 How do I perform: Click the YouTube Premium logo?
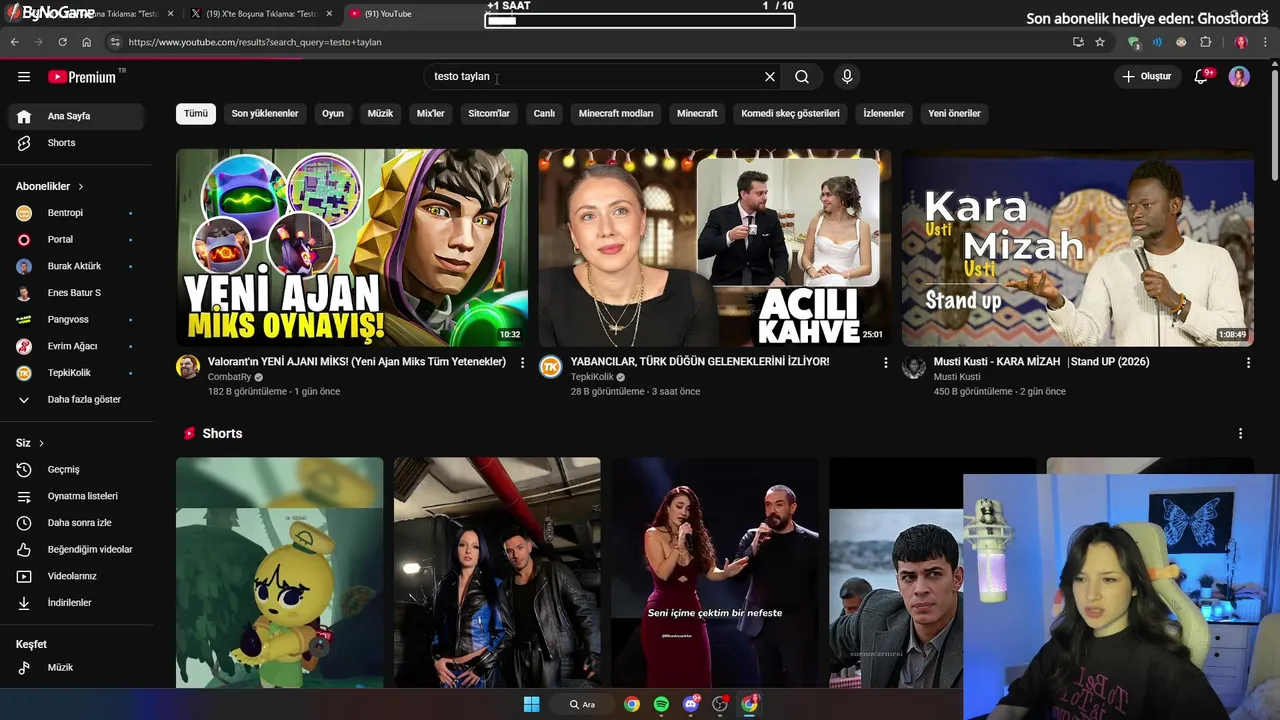click(x=82, y=77)
